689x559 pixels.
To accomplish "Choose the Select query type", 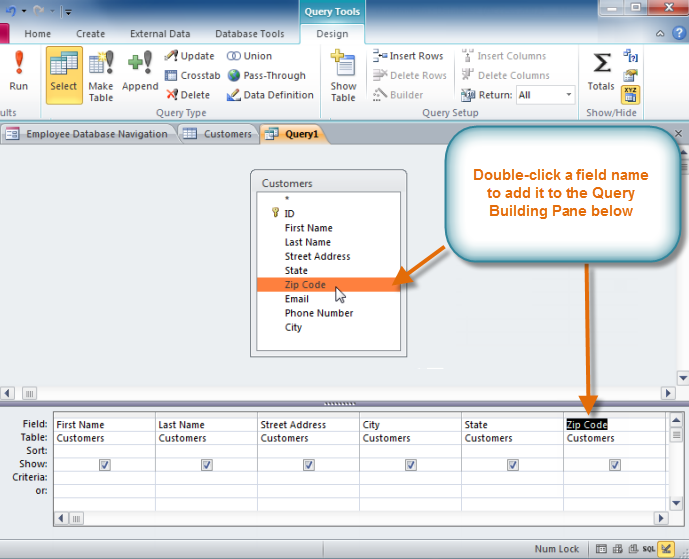I will tap(64, 75).
